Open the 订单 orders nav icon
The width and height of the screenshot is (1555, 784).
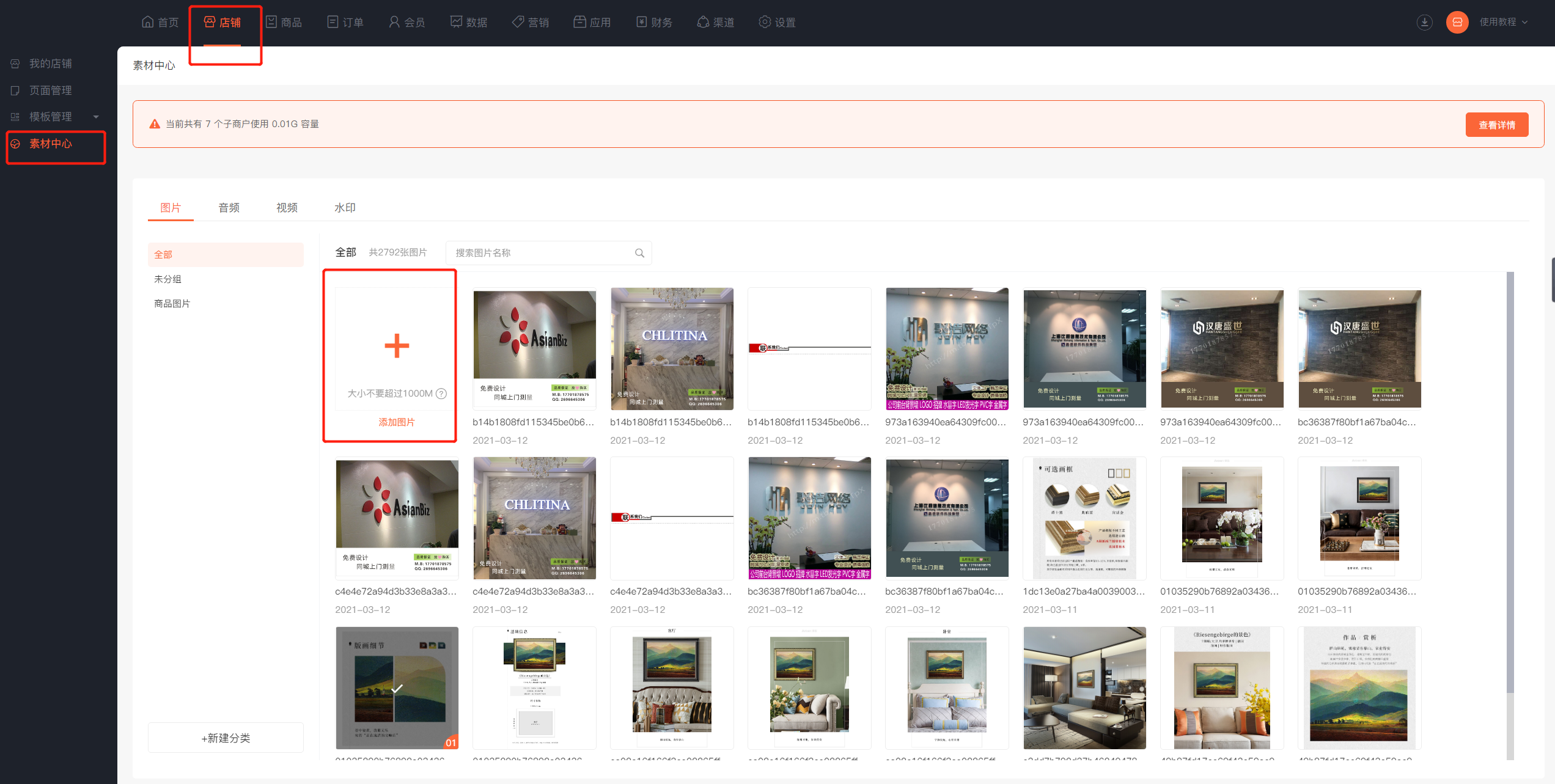click(333, 22)
